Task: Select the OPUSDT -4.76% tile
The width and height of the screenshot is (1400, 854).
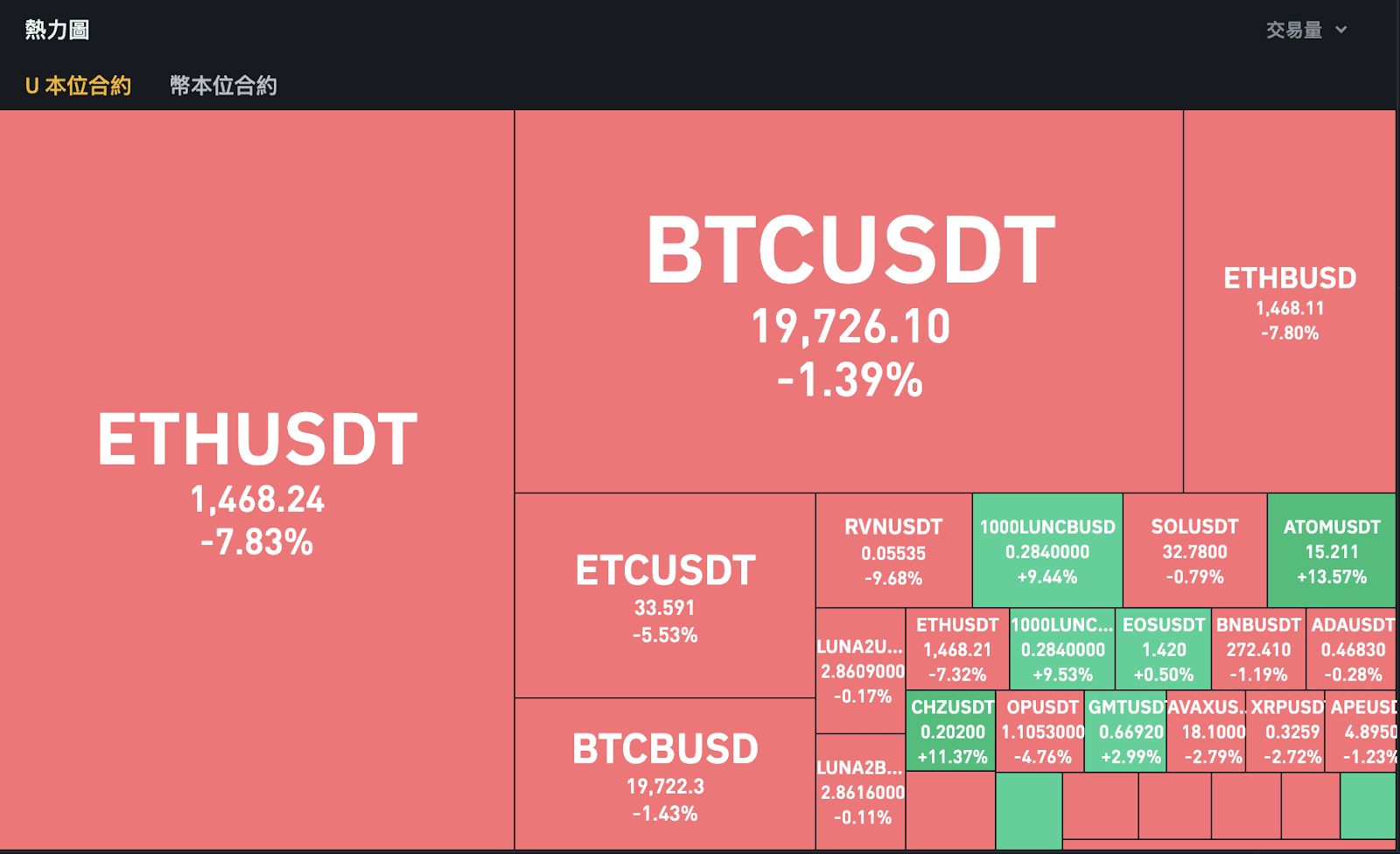Action: (x=1041, y=731)
